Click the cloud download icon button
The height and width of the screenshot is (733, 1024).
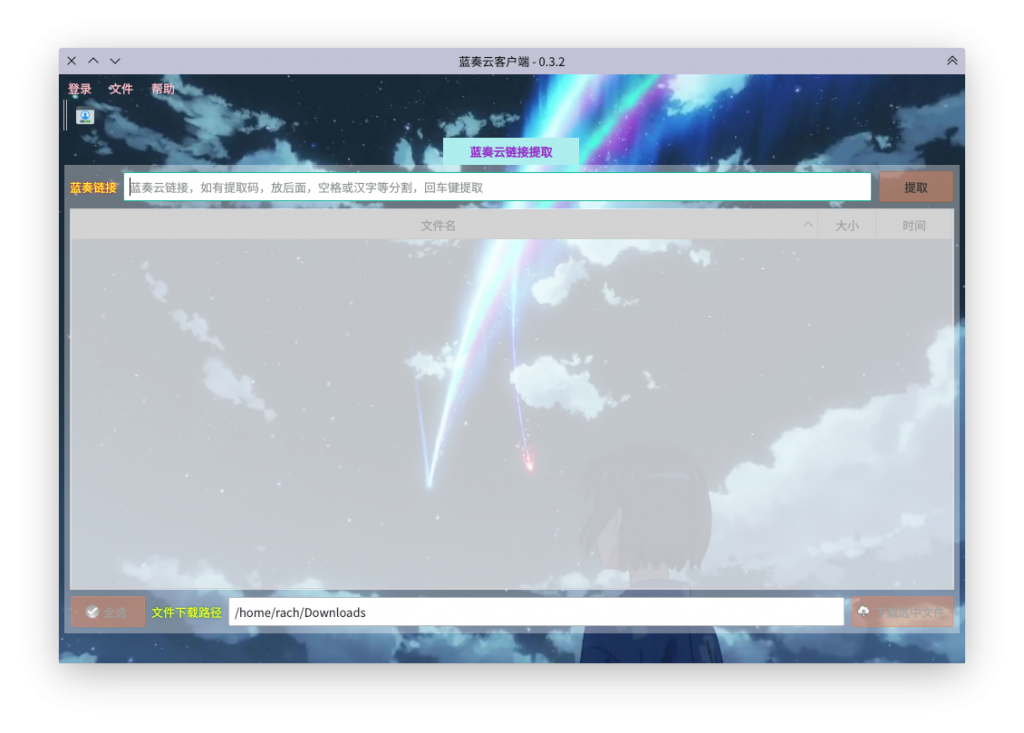click(863, 612)
